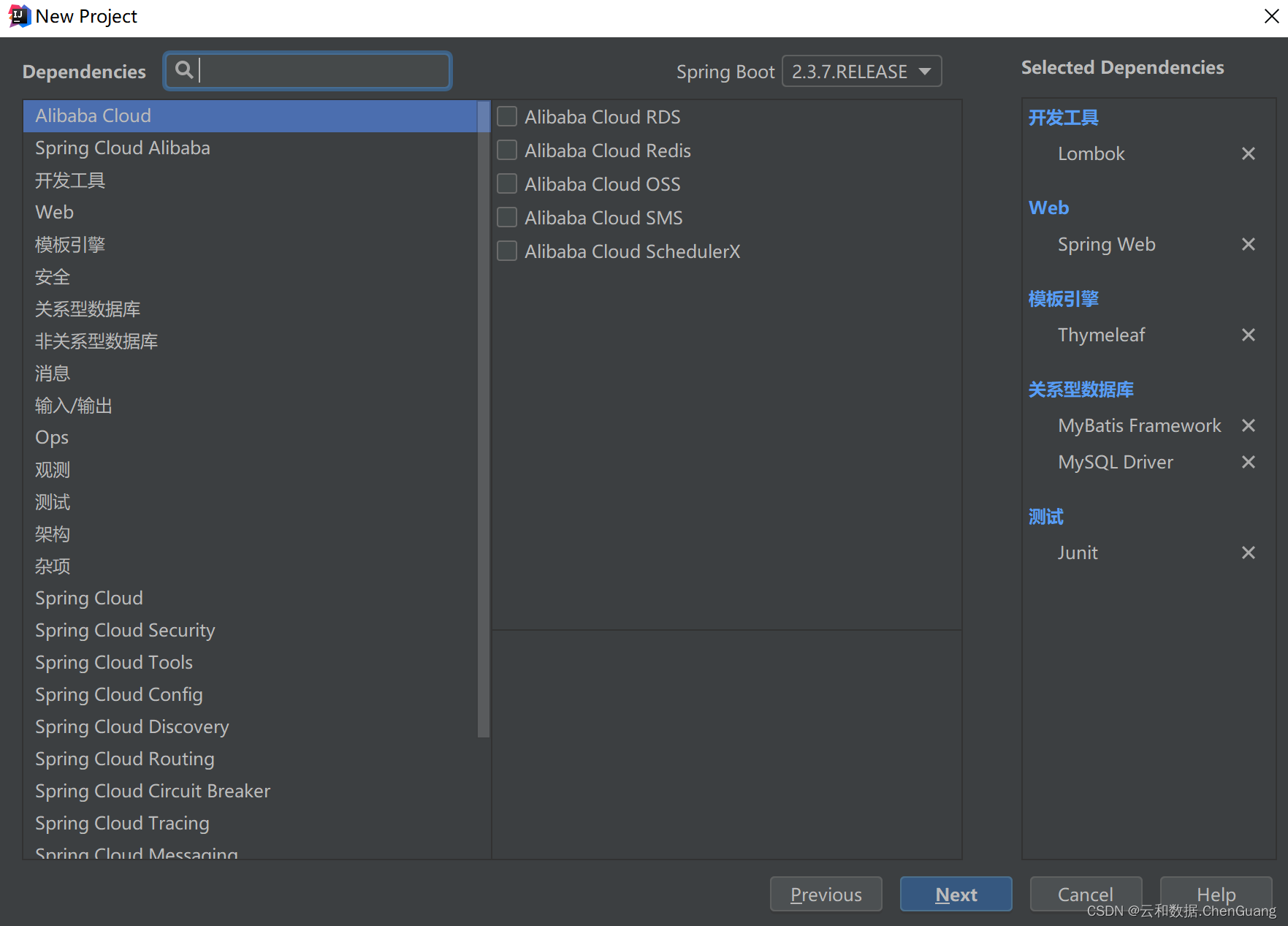The height and width of the screenshot is (926, 1288).
Task: Remove Spring Web from selected dependencies
Action: [1248, 244]
